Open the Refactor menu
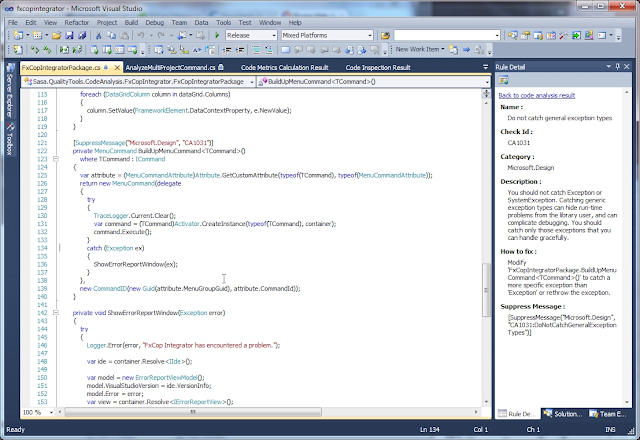The image size is (640, 440). [76, 22]
